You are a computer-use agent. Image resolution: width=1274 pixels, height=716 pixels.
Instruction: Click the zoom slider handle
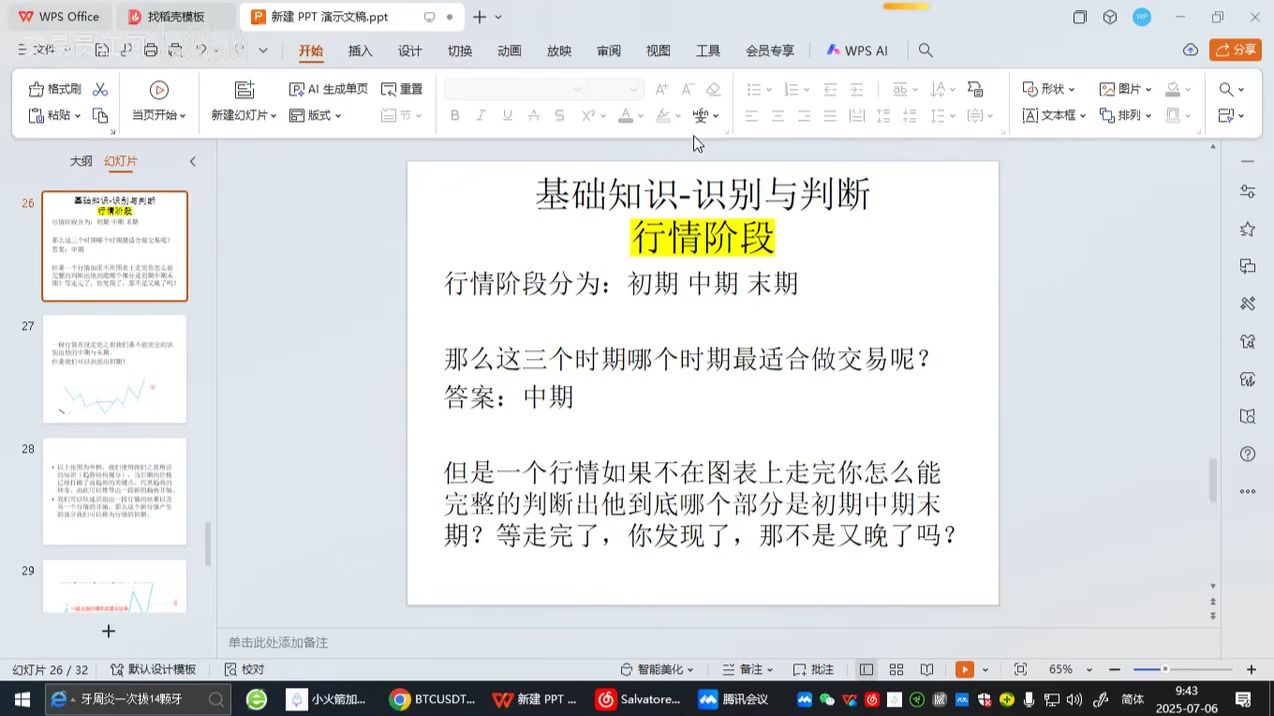(1165, 669)
